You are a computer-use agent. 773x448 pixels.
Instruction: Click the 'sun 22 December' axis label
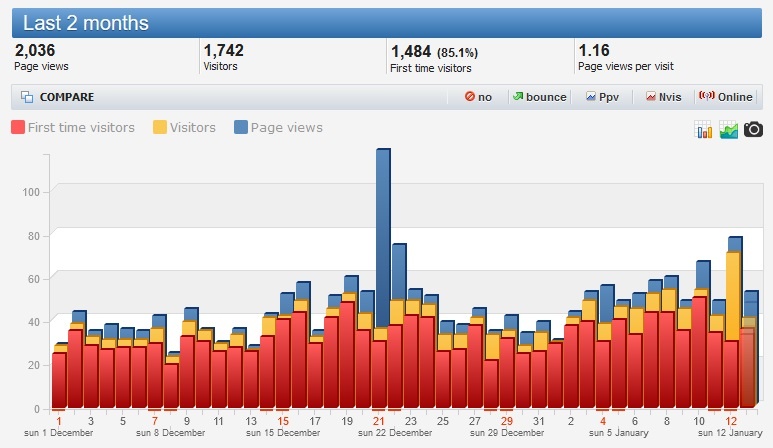[x=395, y=433]
